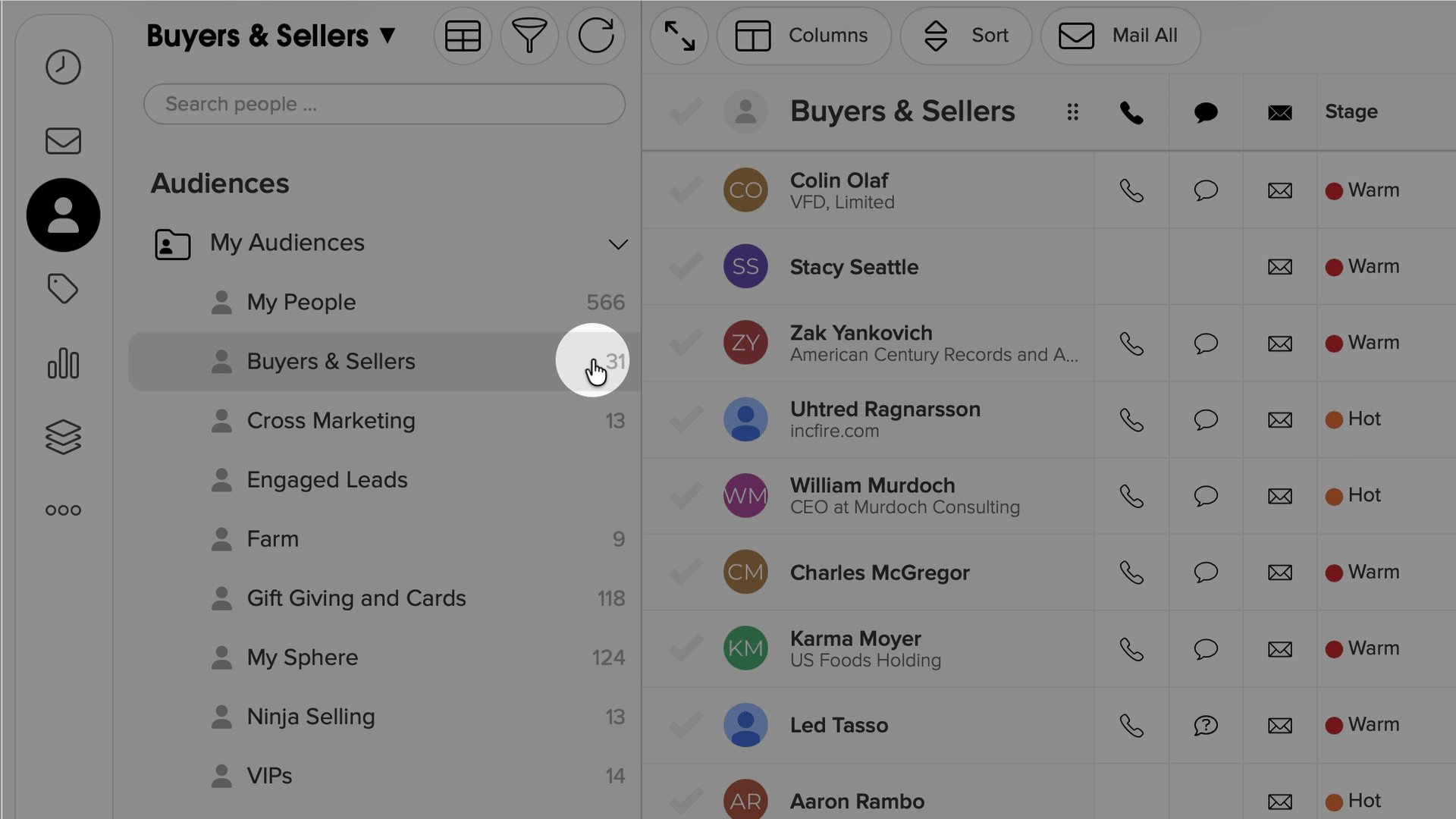Click the expand arrows icon
The image size is (1456, 819).
tap(679, 36)
